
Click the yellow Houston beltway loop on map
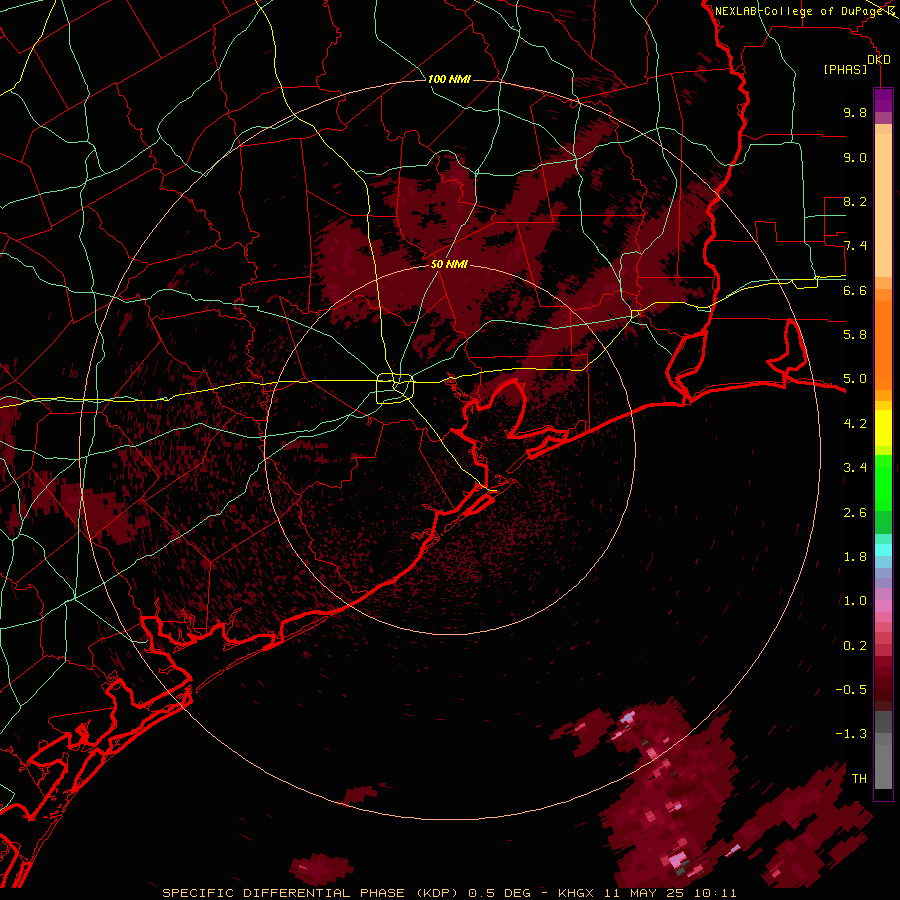click(395, 388)
